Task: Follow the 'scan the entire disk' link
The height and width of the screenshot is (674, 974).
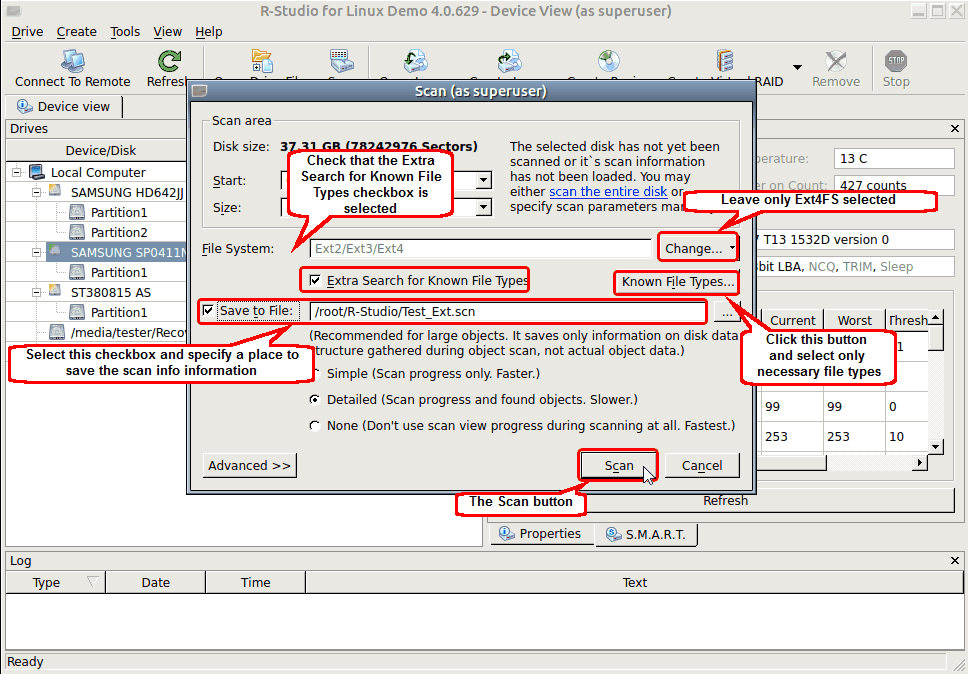Action: coord(608,191)
